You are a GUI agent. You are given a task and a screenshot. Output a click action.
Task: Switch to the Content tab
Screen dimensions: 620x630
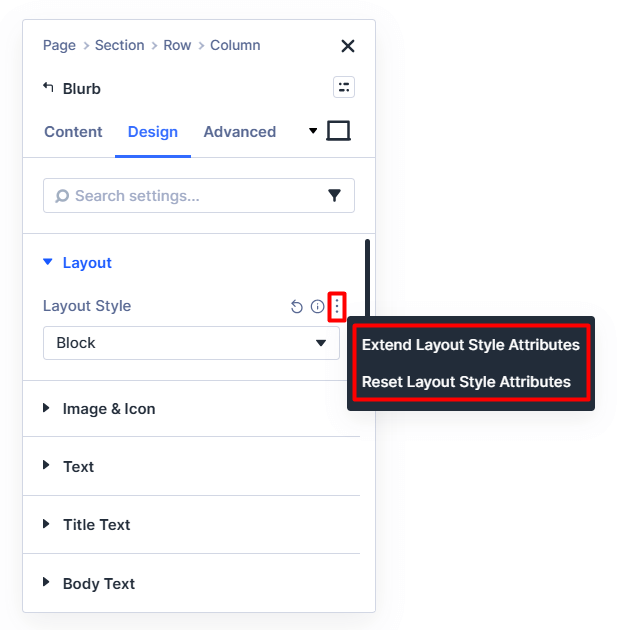click(73, 132)
